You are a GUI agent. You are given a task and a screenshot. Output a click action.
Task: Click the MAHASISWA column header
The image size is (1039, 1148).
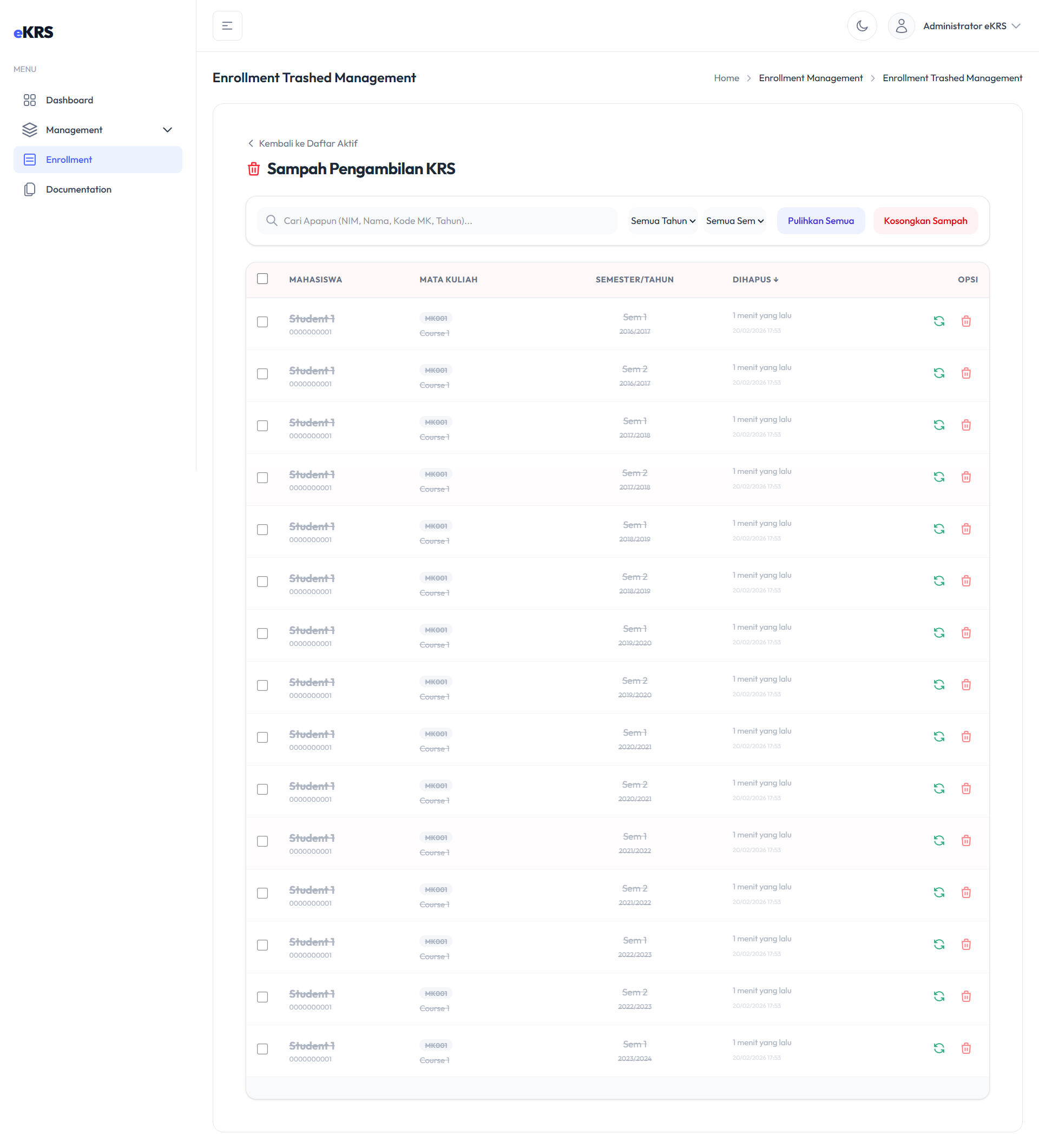pos(315,280)
